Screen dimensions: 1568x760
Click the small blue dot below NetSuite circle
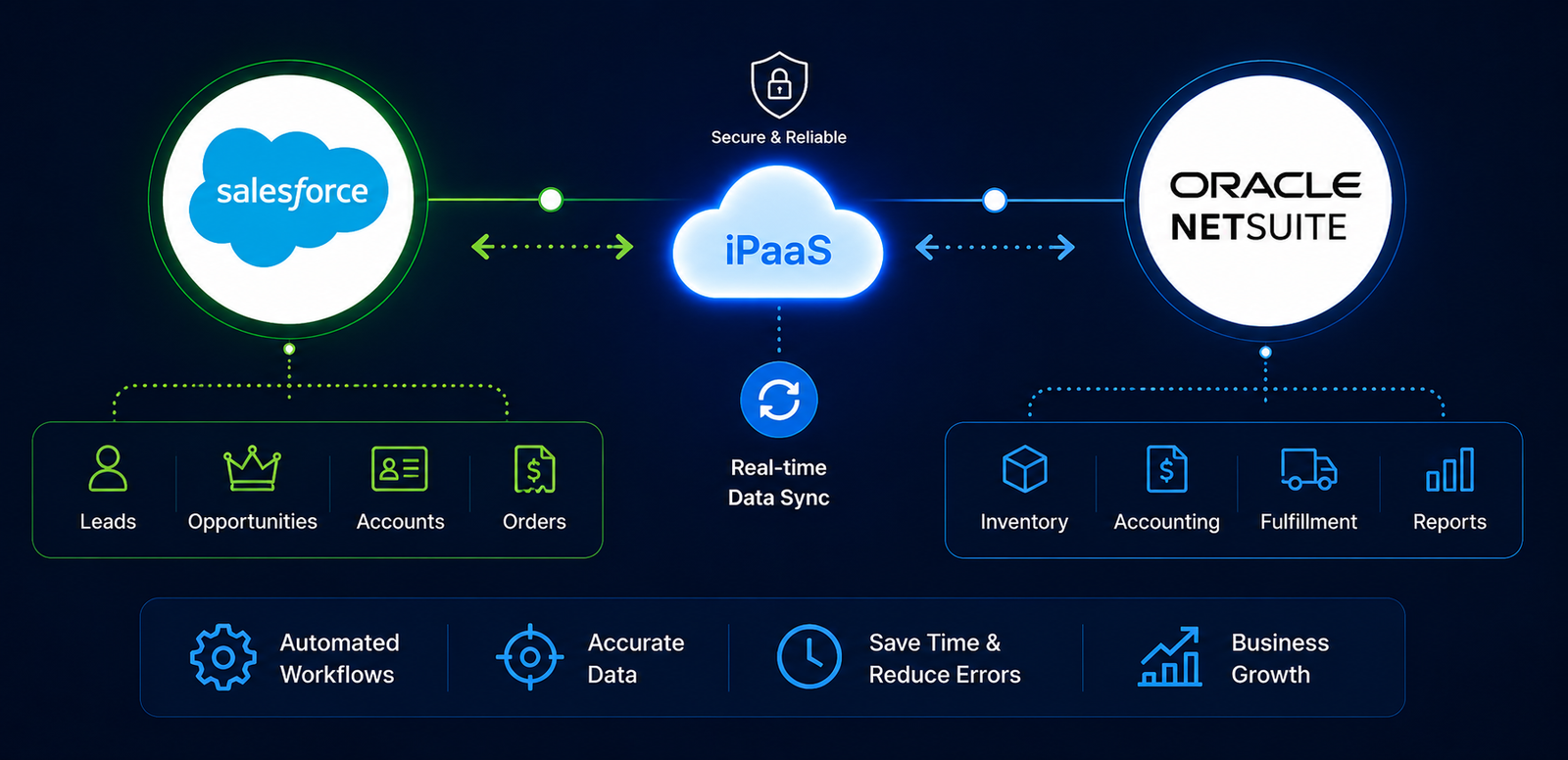click(x=1265, y=352)
